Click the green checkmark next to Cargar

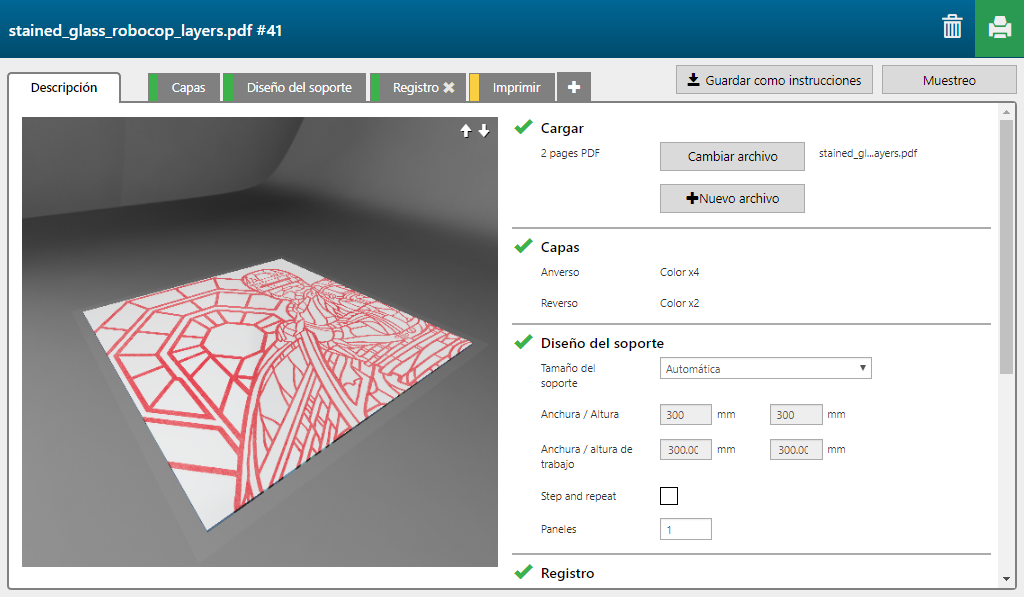[523, 127]
